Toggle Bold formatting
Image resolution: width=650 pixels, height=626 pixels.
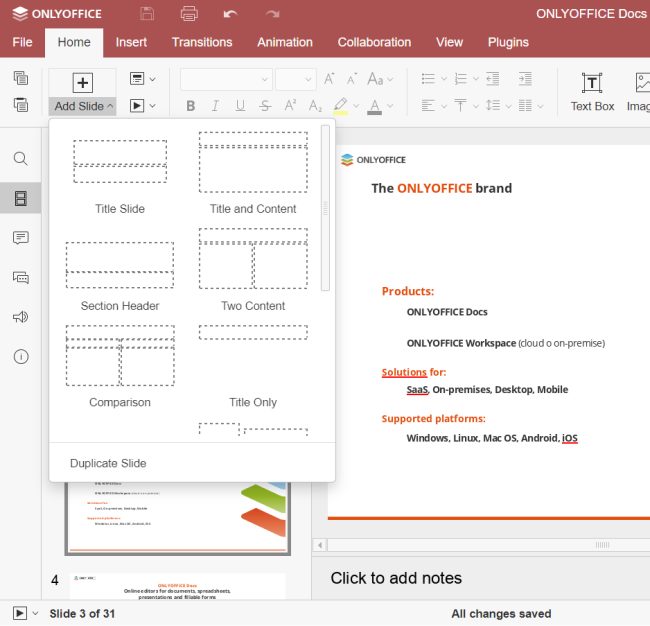pyautogui.click(x=191, y=106)
